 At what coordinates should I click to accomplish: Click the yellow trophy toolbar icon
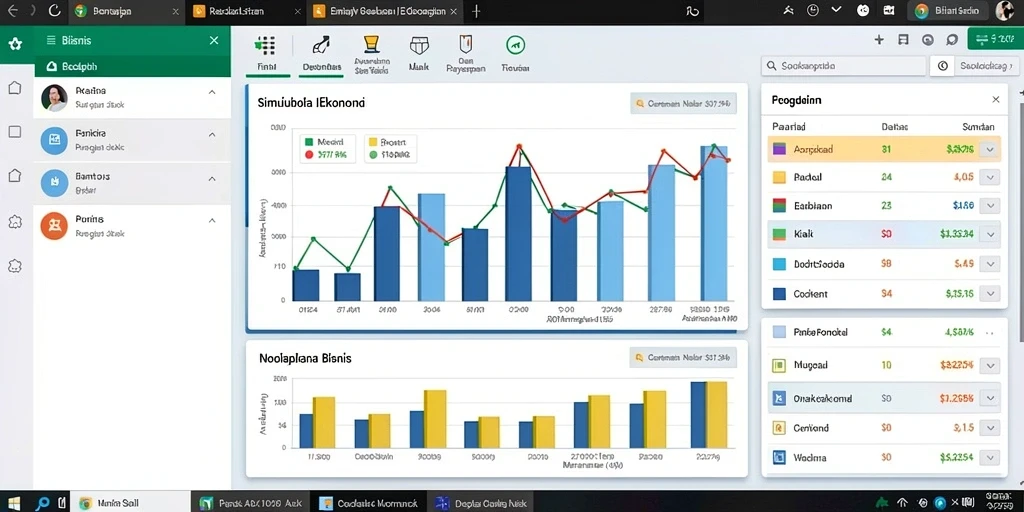tap(372, 44)
